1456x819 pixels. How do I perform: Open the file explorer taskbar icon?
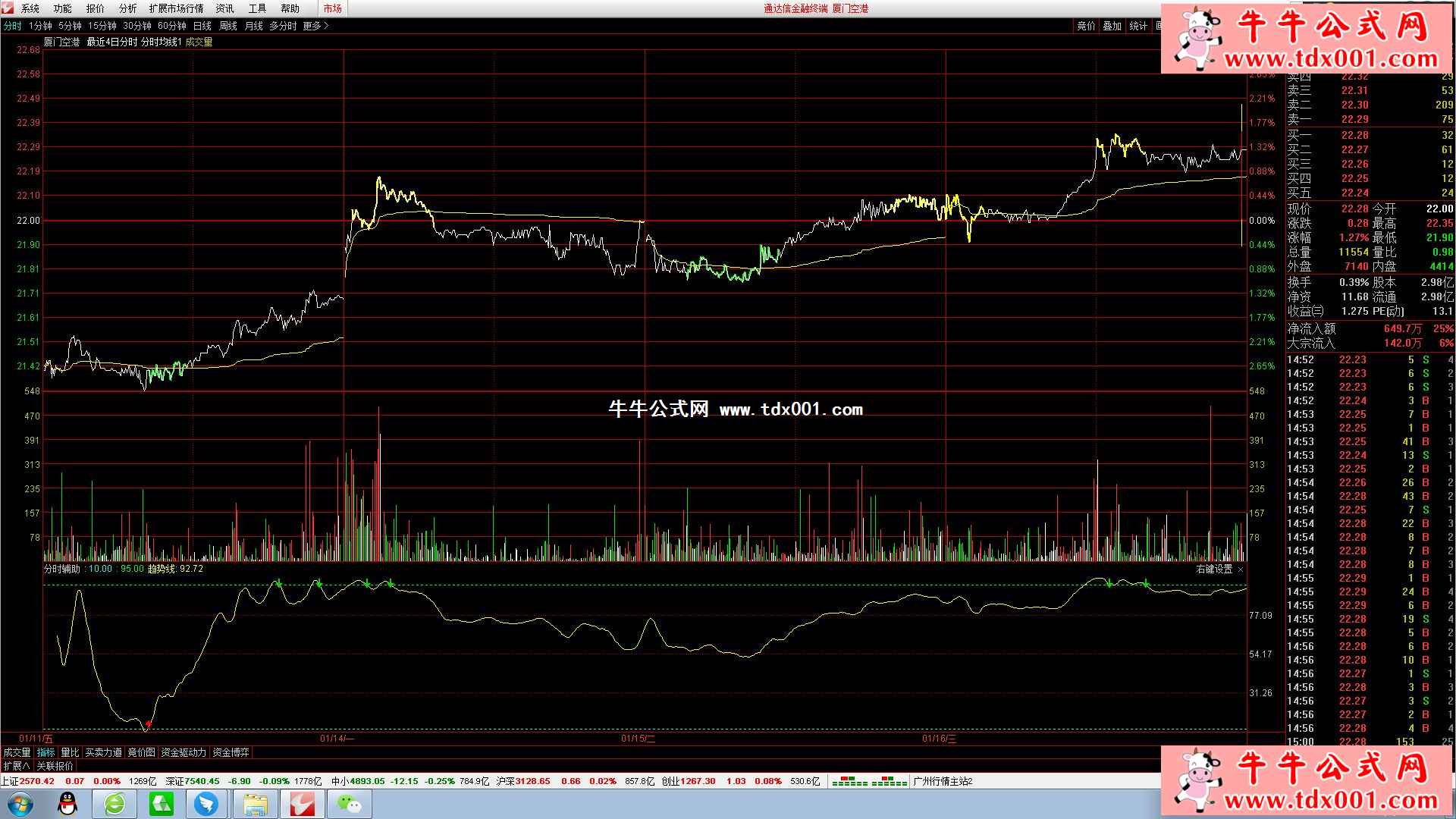coord(255,804)
